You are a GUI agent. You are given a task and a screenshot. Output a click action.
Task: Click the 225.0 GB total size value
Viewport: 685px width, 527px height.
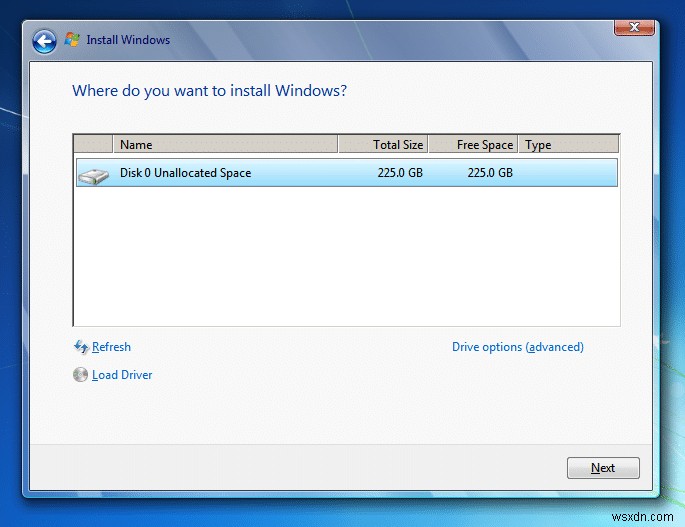tap(400, 173)
